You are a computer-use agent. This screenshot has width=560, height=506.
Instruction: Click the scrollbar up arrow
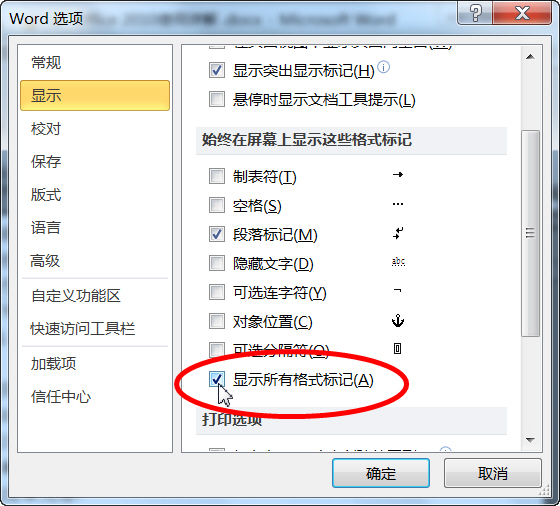[530, 57]
